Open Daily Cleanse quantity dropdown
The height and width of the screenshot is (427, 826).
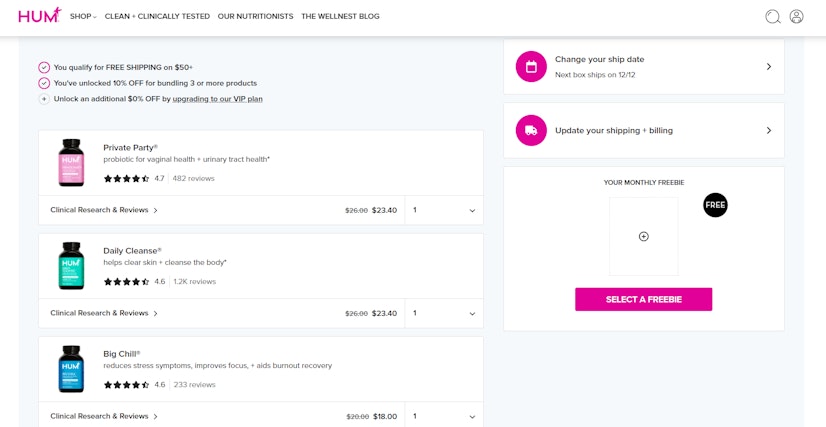click(444, 313)
